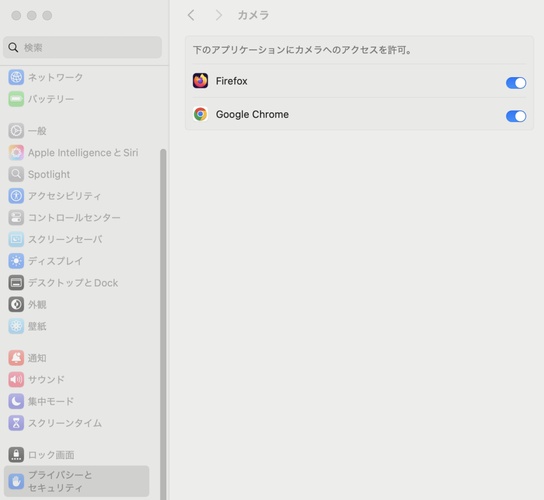
Task: Disable camera access for Firefox
Action: pyautogui.click(x=516, y=83)
